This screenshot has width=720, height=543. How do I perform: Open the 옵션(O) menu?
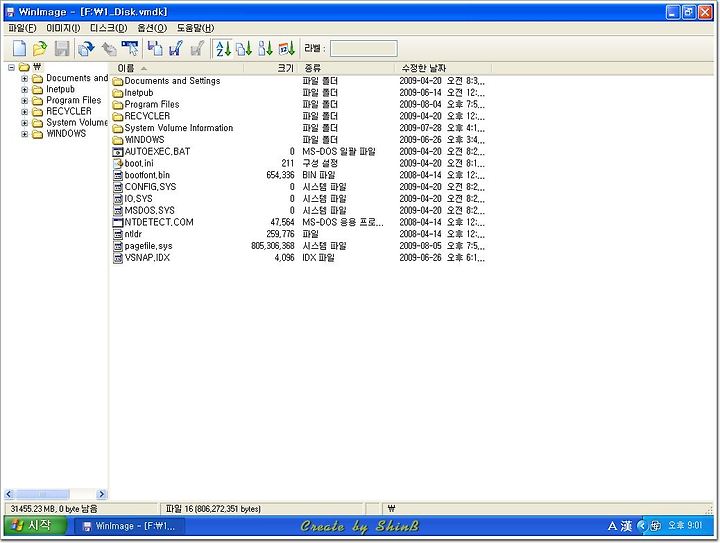point(152,28)
